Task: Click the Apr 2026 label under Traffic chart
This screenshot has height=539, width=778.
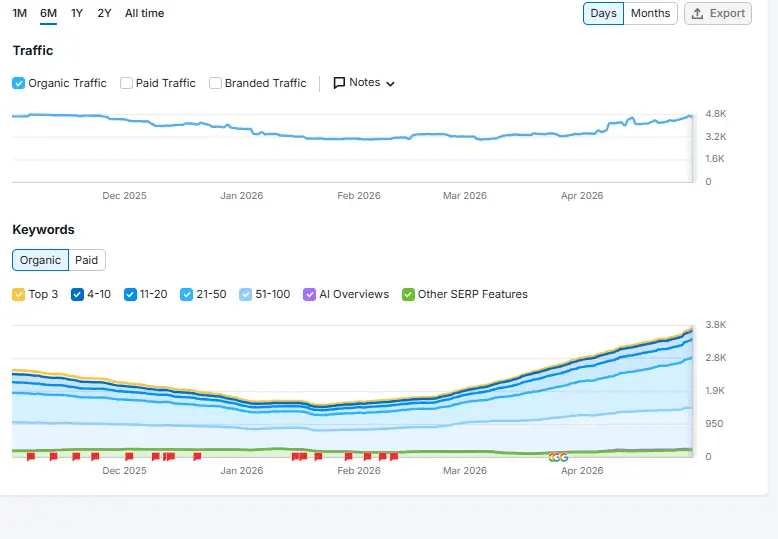Action: click(582, 196)
